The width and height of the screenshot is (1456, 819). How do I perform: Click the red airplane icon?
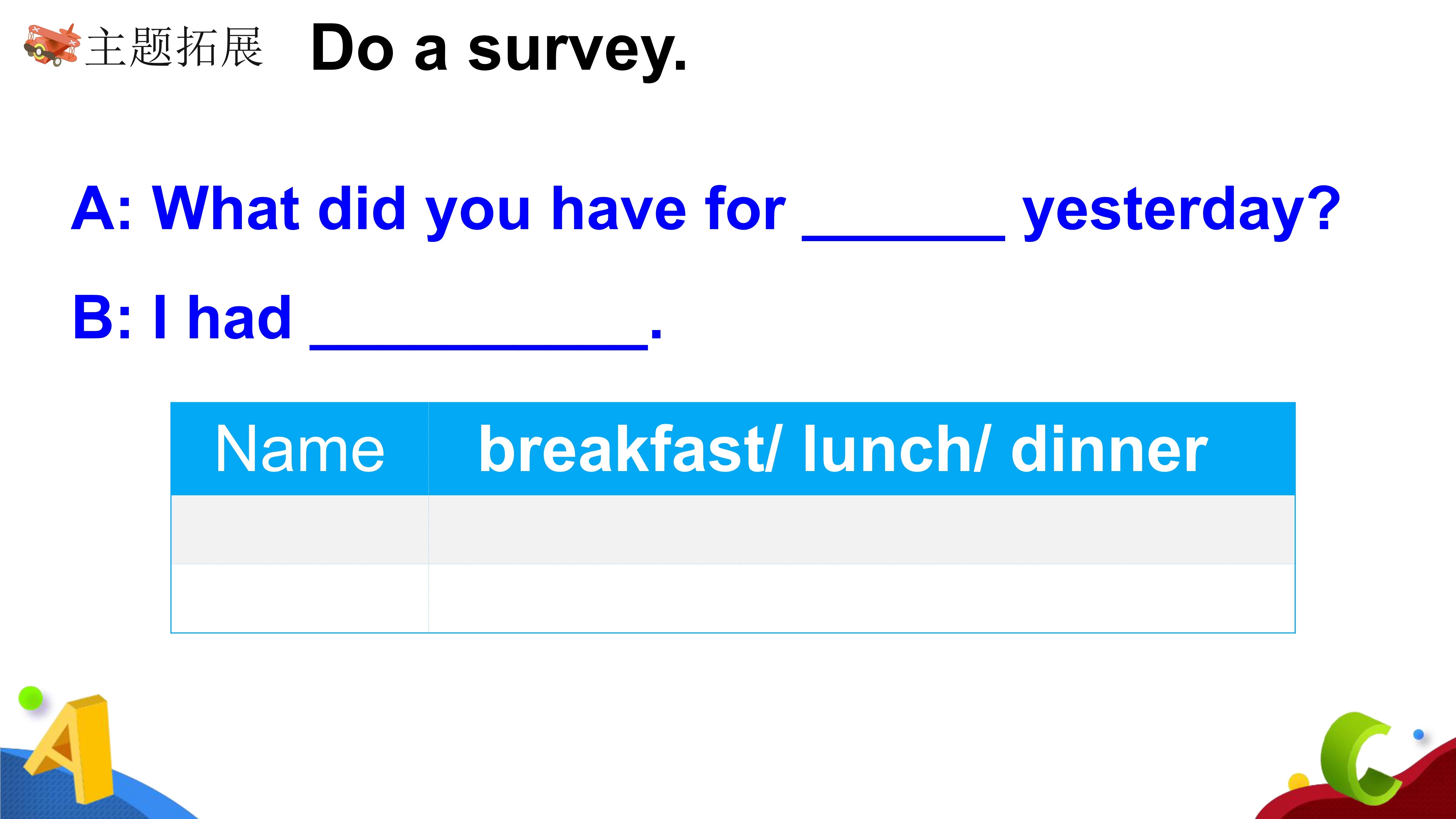pos(52,45)
